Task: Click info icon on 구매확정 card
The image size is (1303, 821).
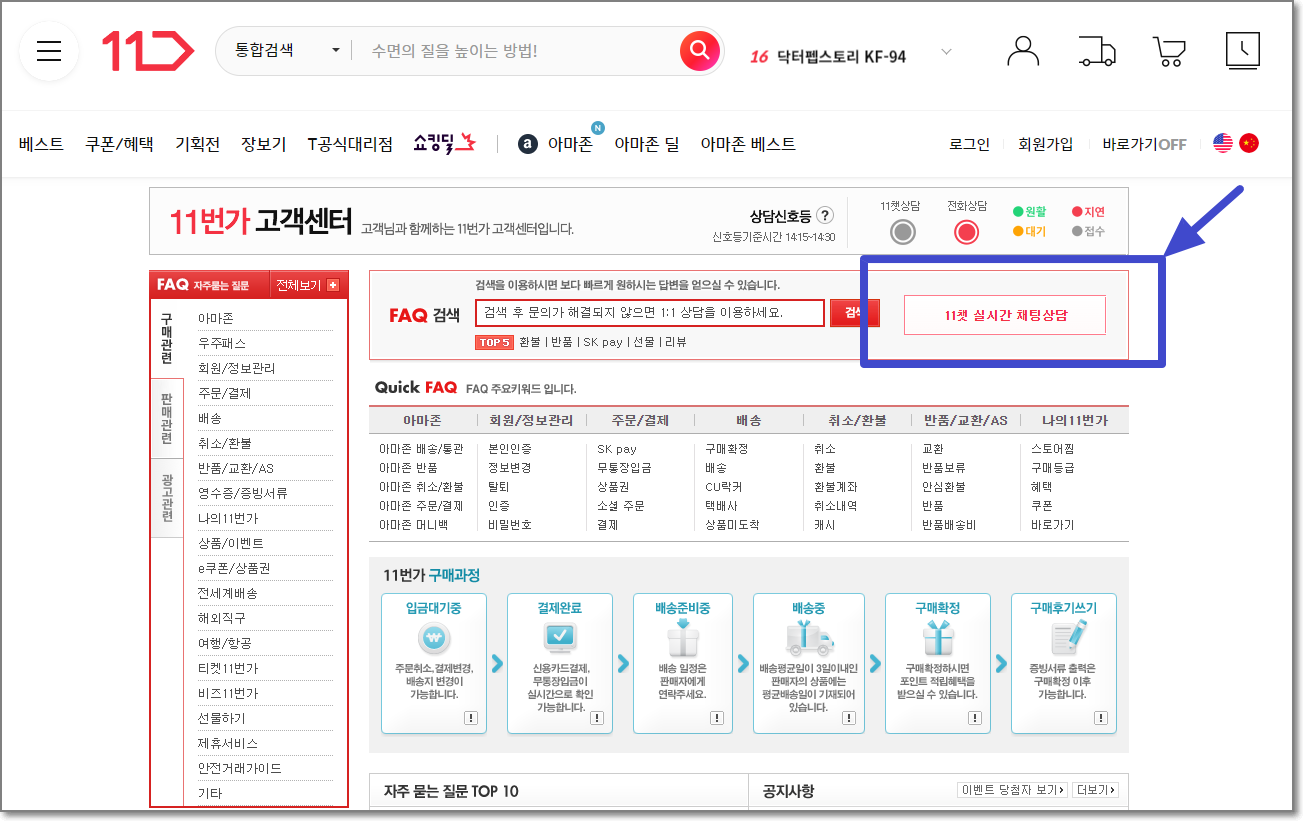Action: (975, 718)
